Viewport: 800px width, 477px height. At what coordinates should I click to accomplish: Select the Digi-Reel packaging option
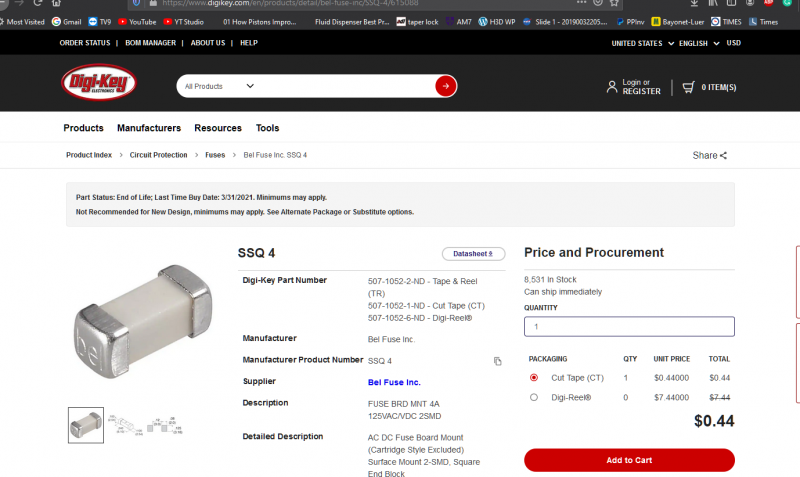pyautogui.click(x=534, y=397)
